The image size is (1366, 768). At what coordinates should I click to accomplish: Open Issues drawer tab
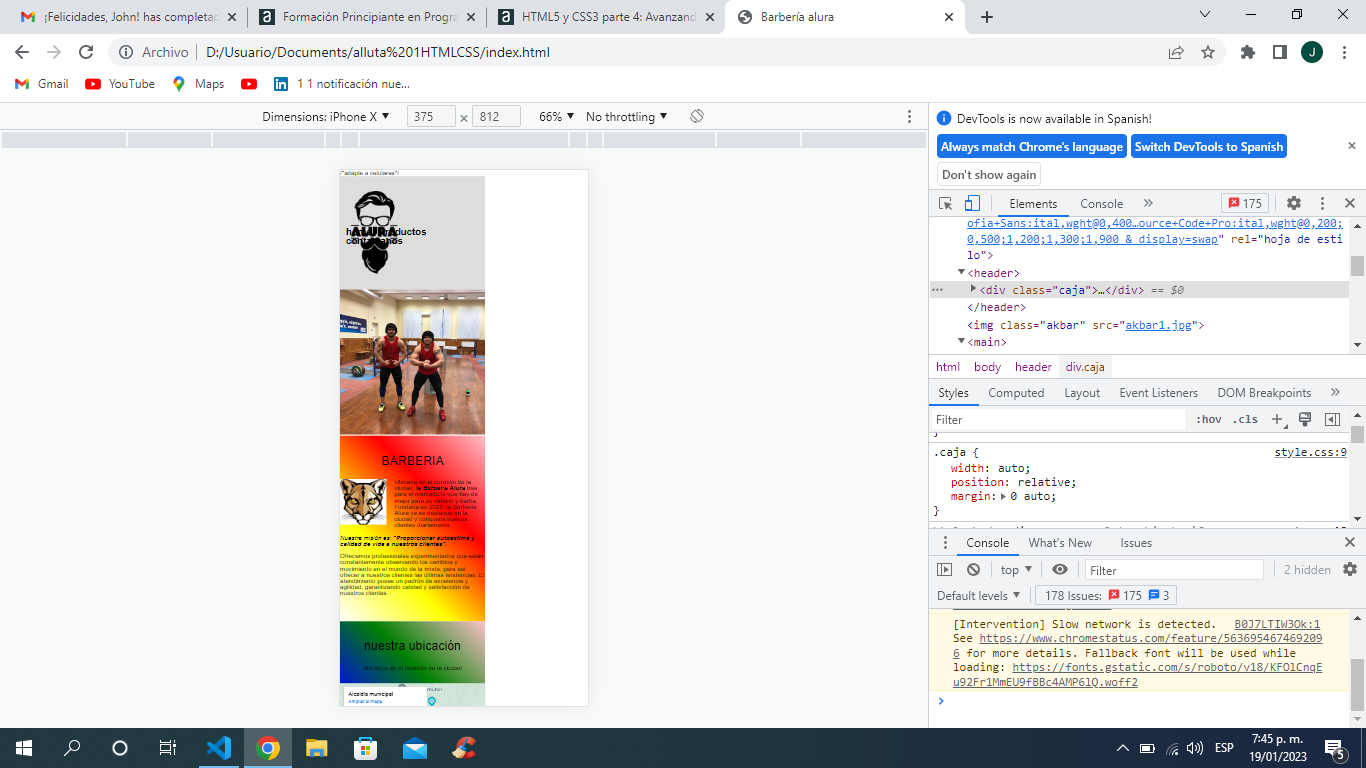point(1136,543)
